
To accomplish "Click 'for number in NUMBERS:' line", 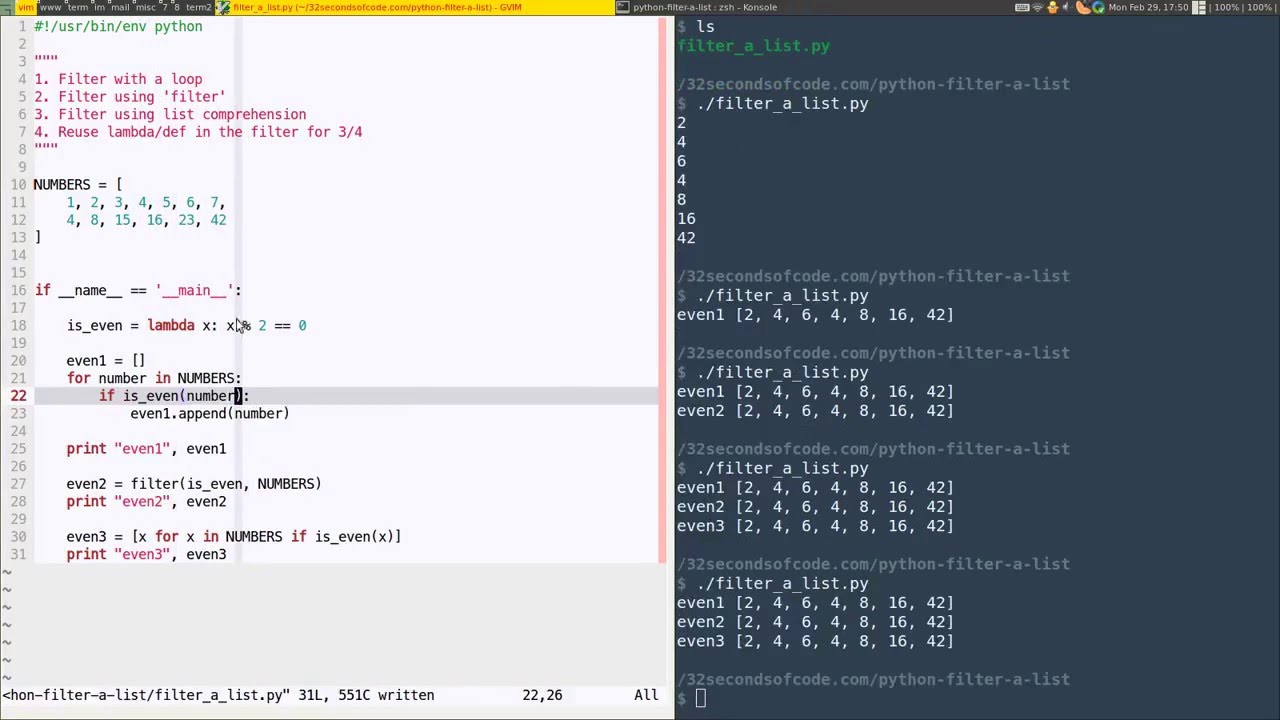I will tap(154, 378).
